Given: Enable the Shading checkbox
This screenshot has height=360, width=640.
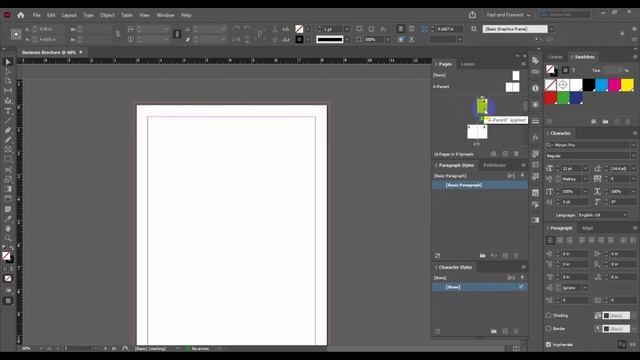Looking at the screenshot, I should pos(549,316).
